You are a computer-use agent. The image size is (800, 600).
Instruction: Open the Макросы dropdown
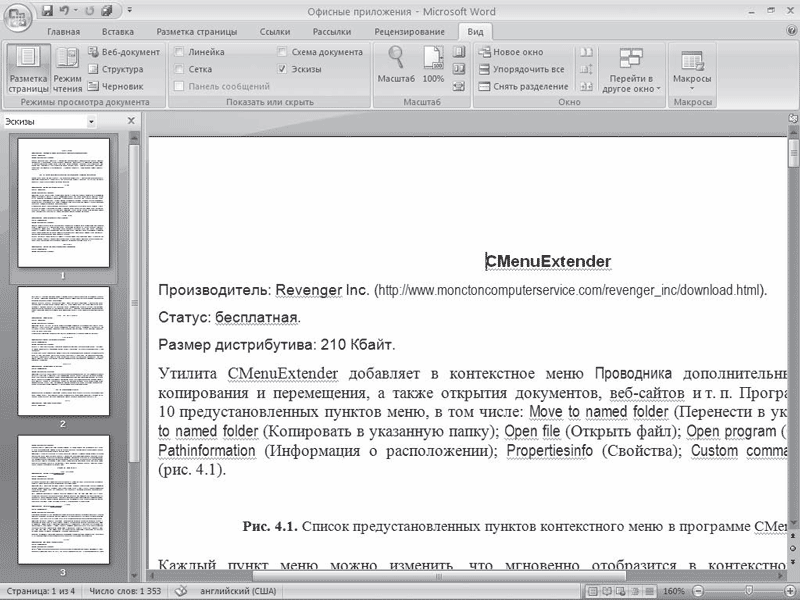click(x=692, y=69)
